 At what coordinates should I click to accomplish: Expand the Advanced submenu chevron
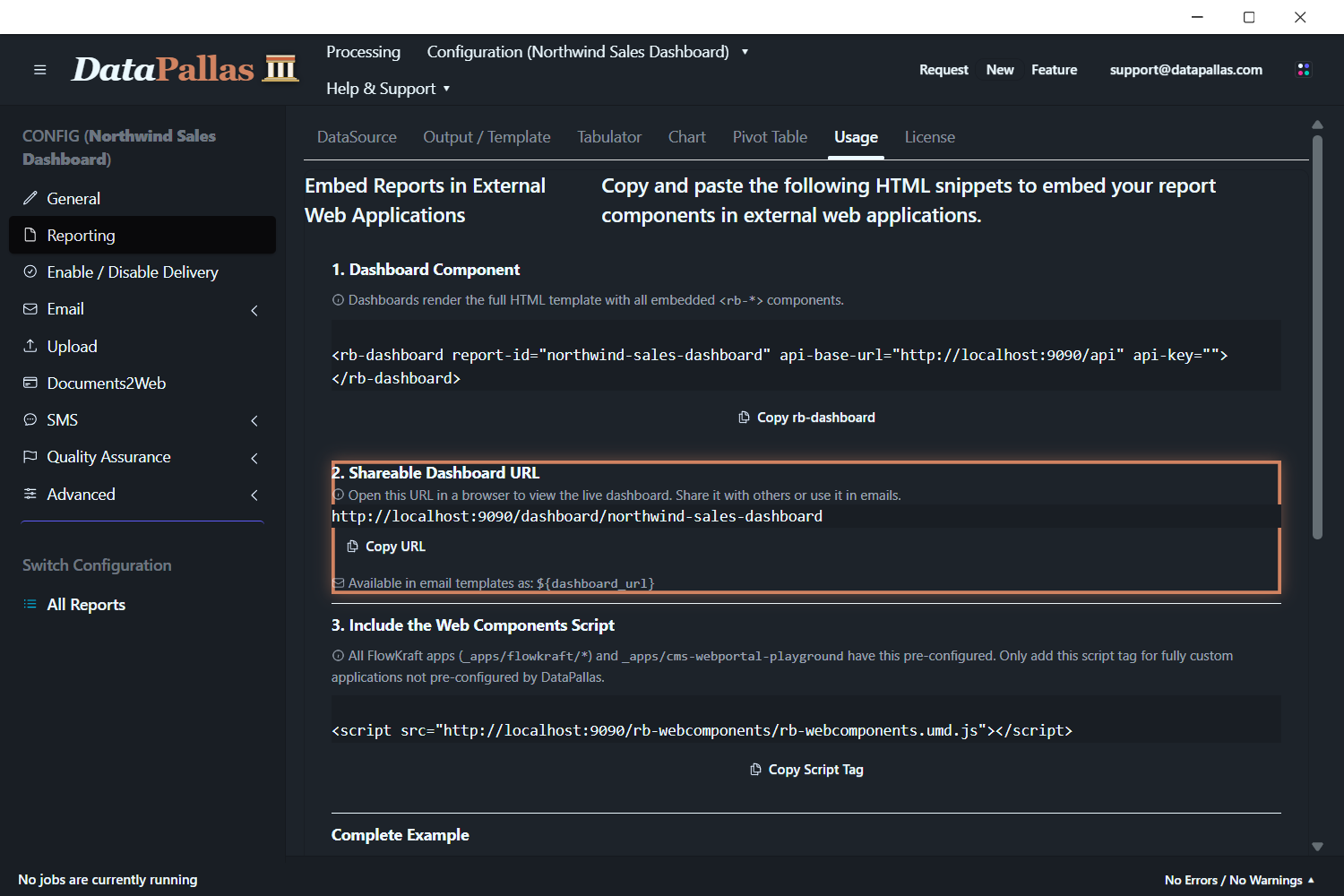(x=254, y=495)
